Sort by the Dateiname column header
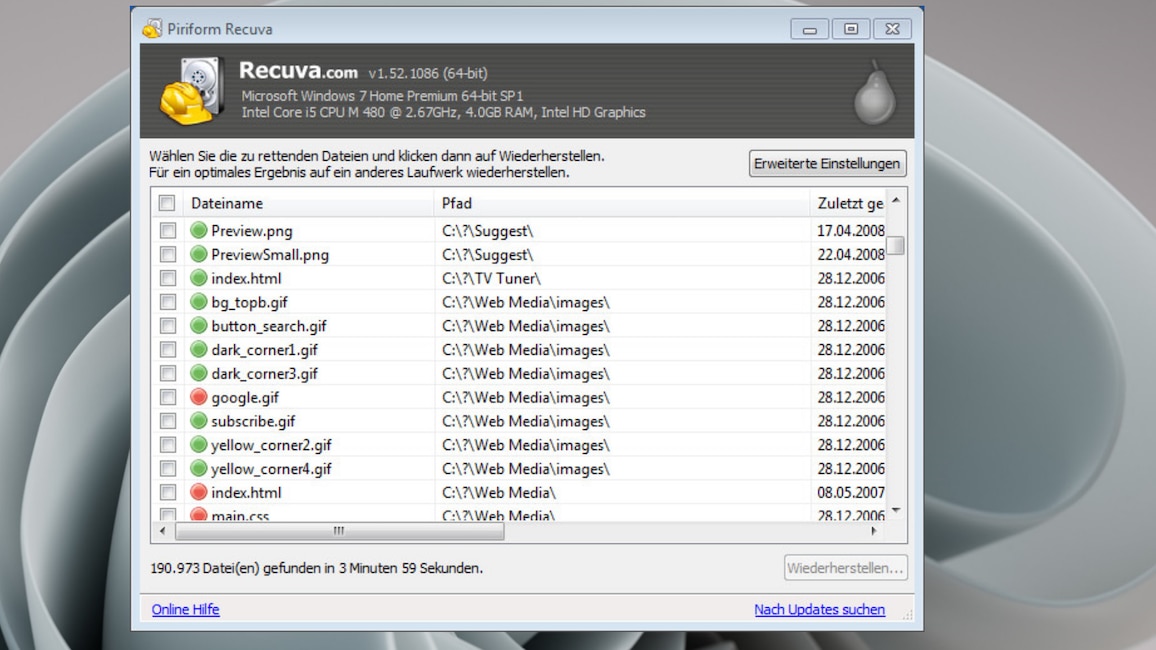The width and height of the screenshot is (1156, 650). [310, 203]
